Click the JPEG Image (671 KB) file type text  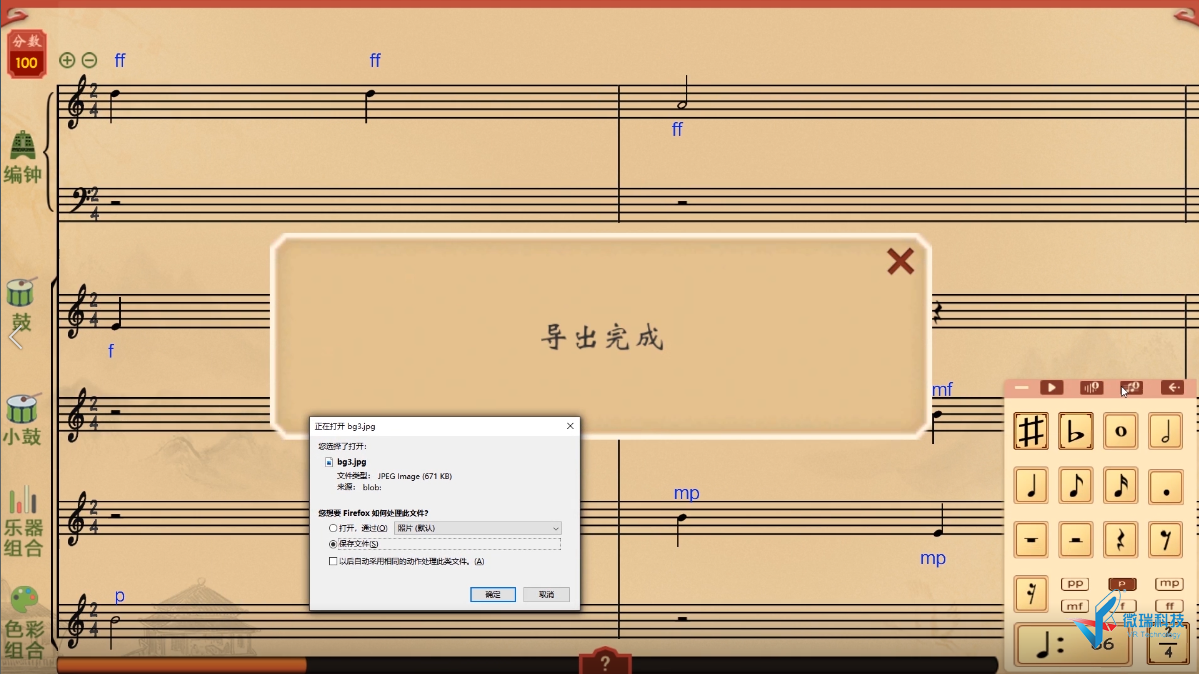pyautogui.click(x=414, y=476)
